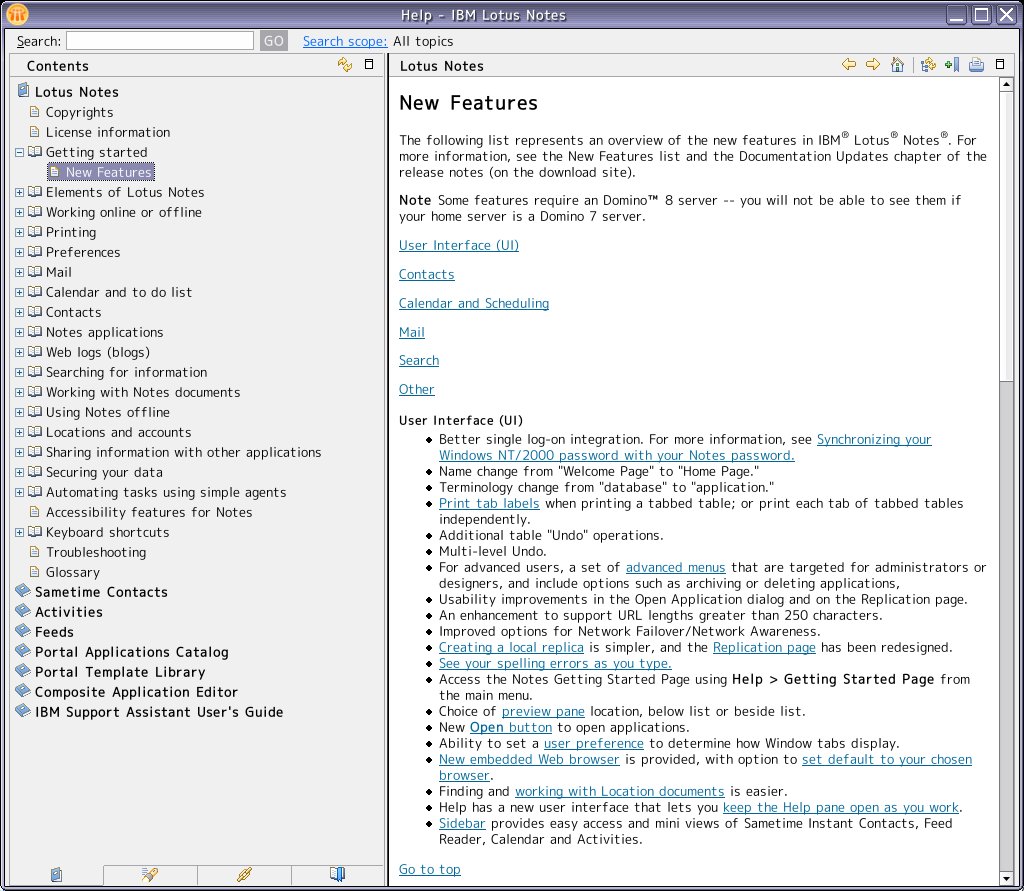
Task: Print the New Features help page
Action: click(x=976, y=65)
